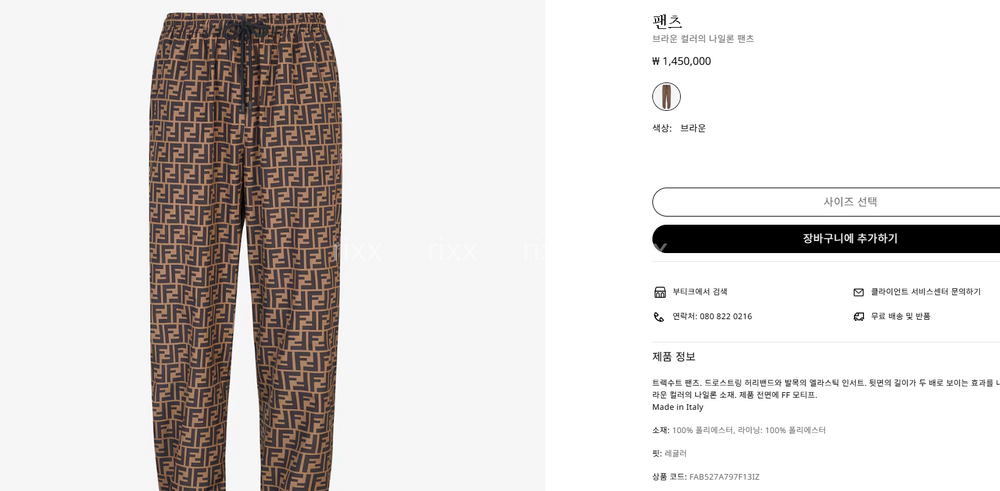This screenshot has width=1000, height=491.
Task: Click the delivery truck icon
Action: coord(858,316)
